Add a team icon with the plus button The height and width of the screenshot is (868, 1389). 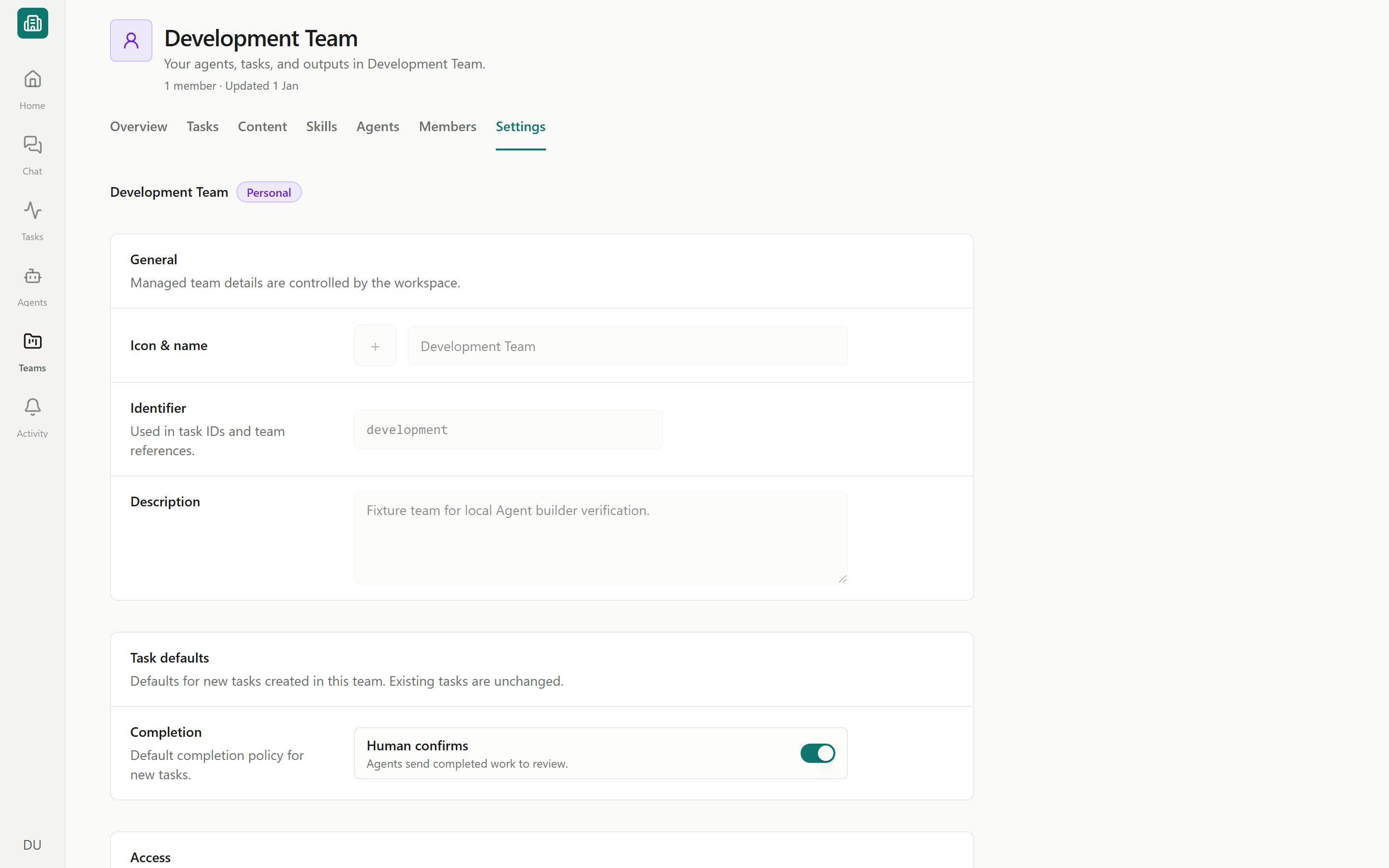tap(375, 346)
